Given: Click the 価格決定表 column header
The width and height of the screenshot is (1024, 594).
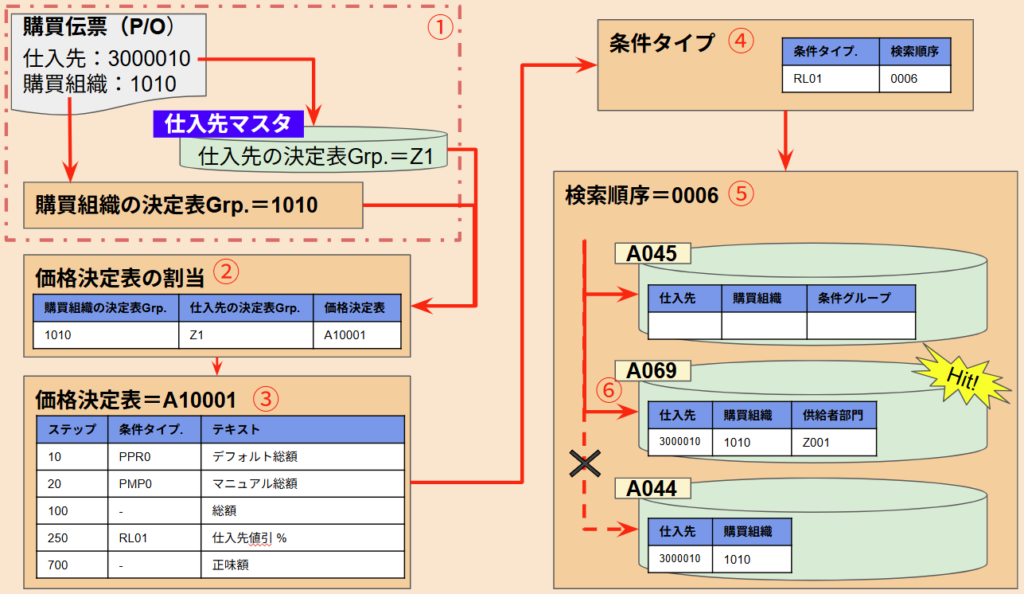Looking at the screenshot, I should pos(357,308).
